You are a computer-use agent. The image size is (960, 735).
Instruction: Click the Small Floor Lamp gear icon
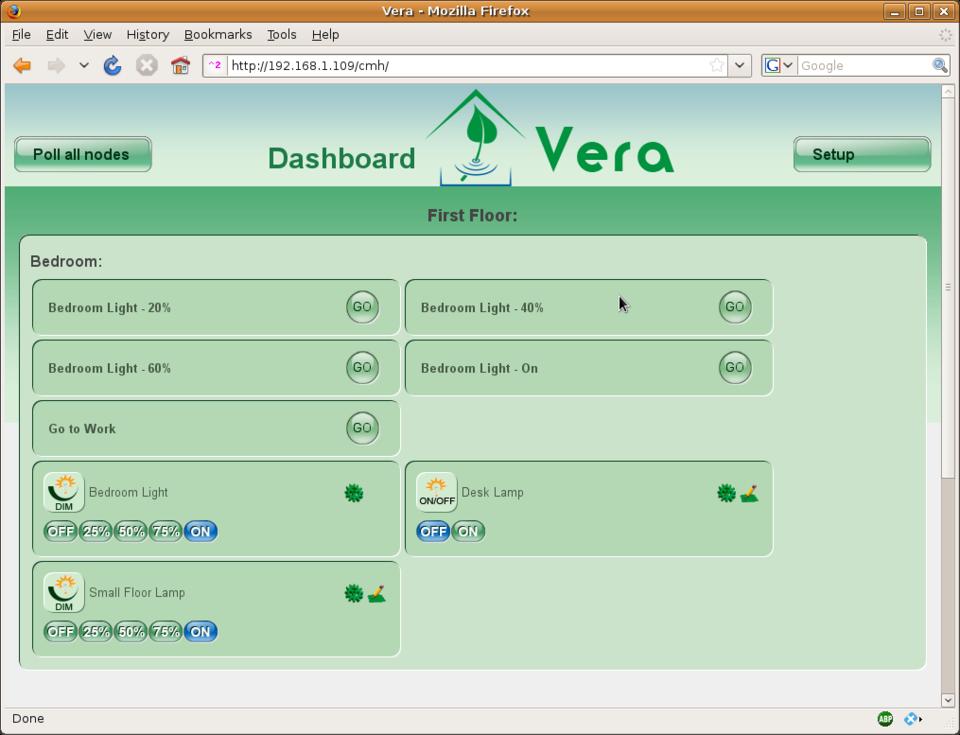point(353,593)
